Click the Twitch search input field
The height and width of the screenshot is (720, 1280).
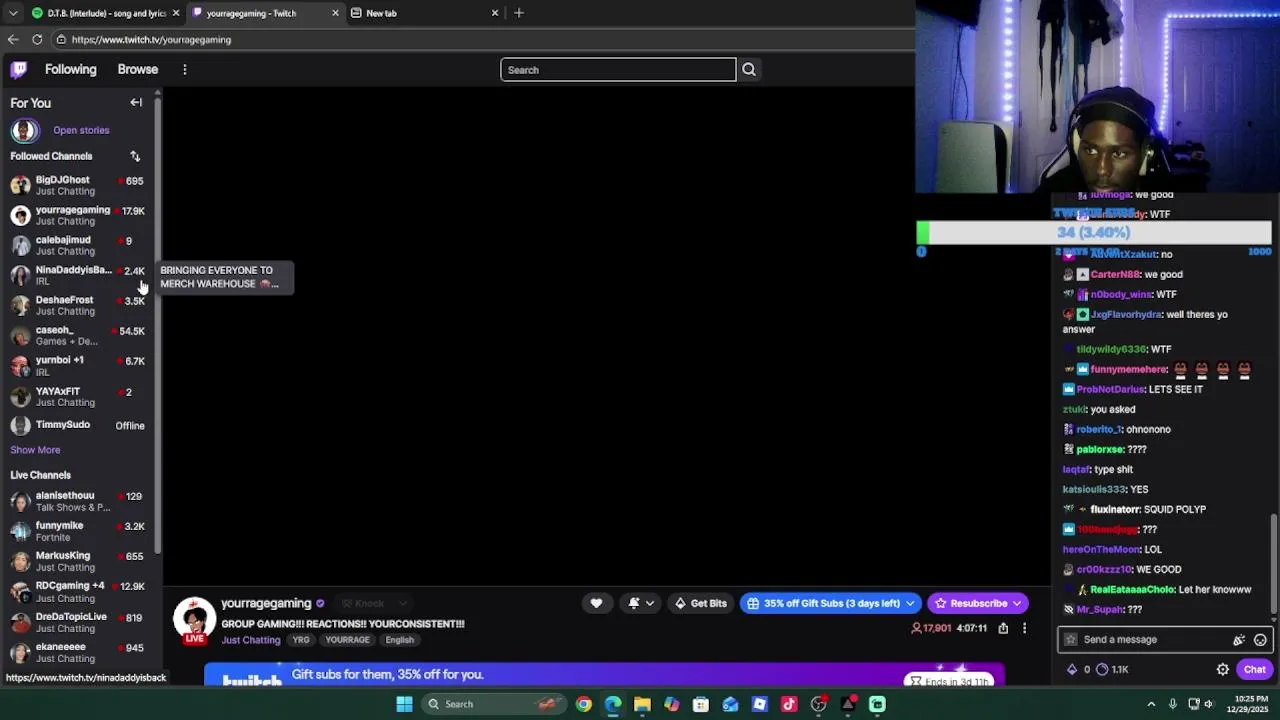coord(618,69)
